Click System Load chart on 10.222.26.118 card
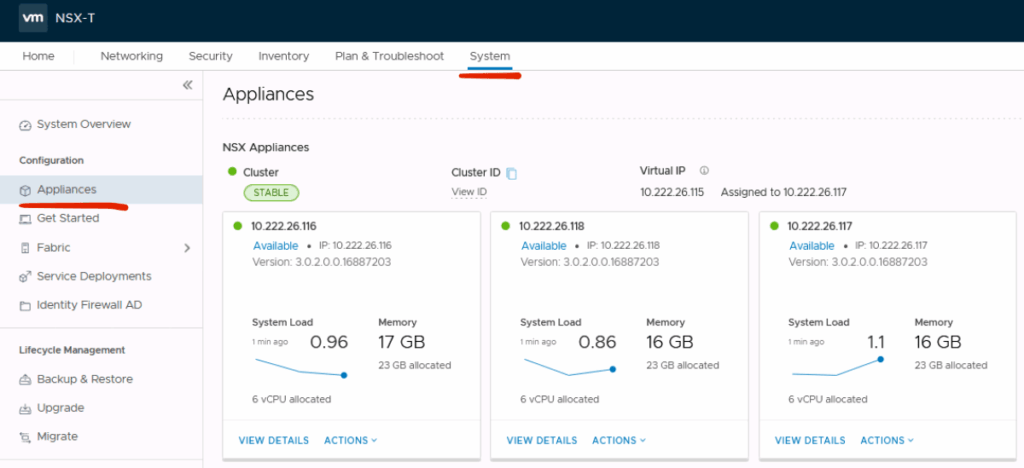 pos(568,367)
